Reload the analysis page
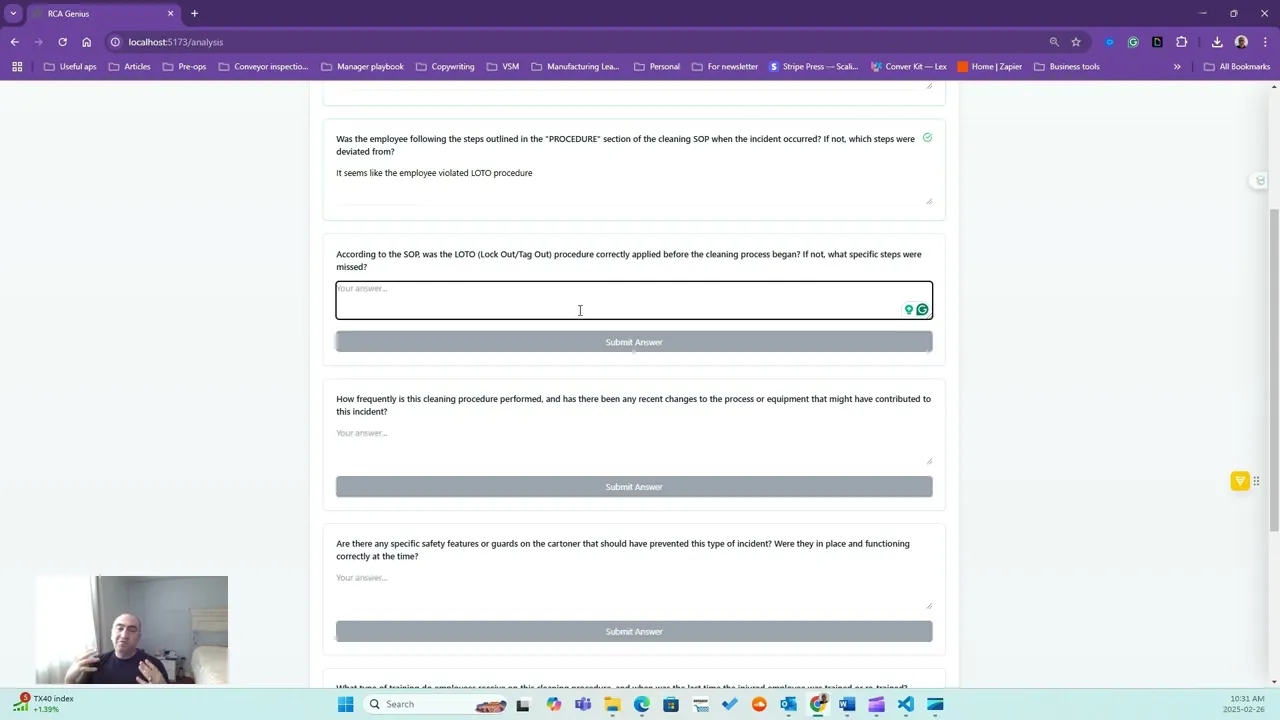The width and height of the screenshot is (1280, 720). tap(62, 42)
